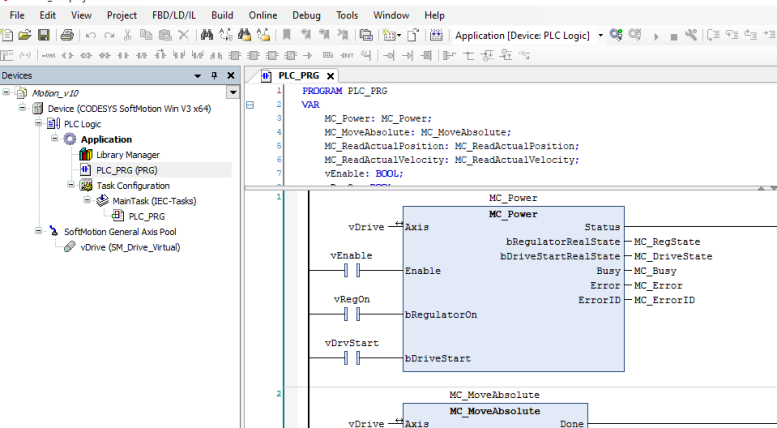Toggle the vRegOn contact
This screenshot has height=428, width=777.
(x=351, y=314)
